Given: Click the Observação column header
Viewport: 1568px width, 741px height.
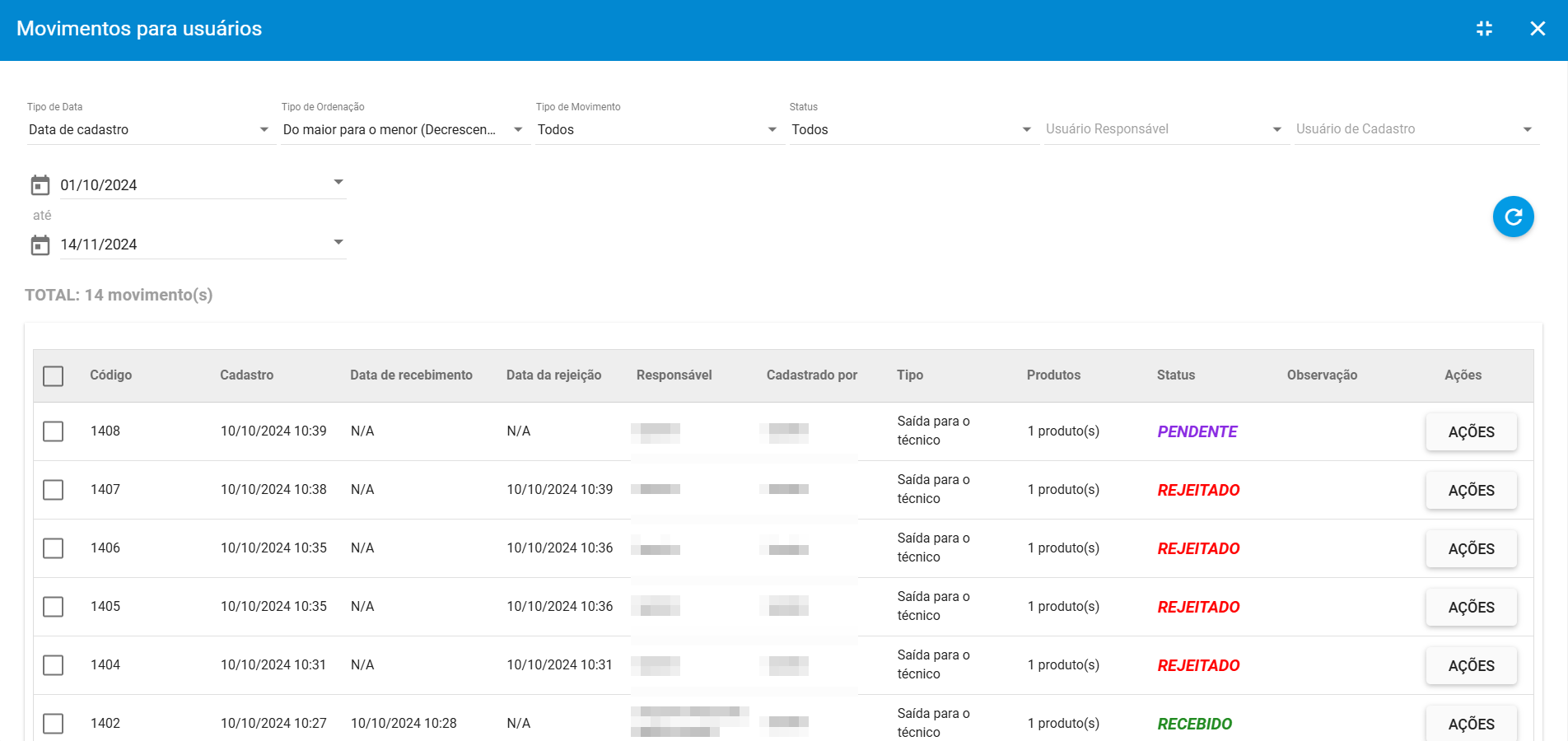Looking at the screenshot, I should click(1322, 375).
